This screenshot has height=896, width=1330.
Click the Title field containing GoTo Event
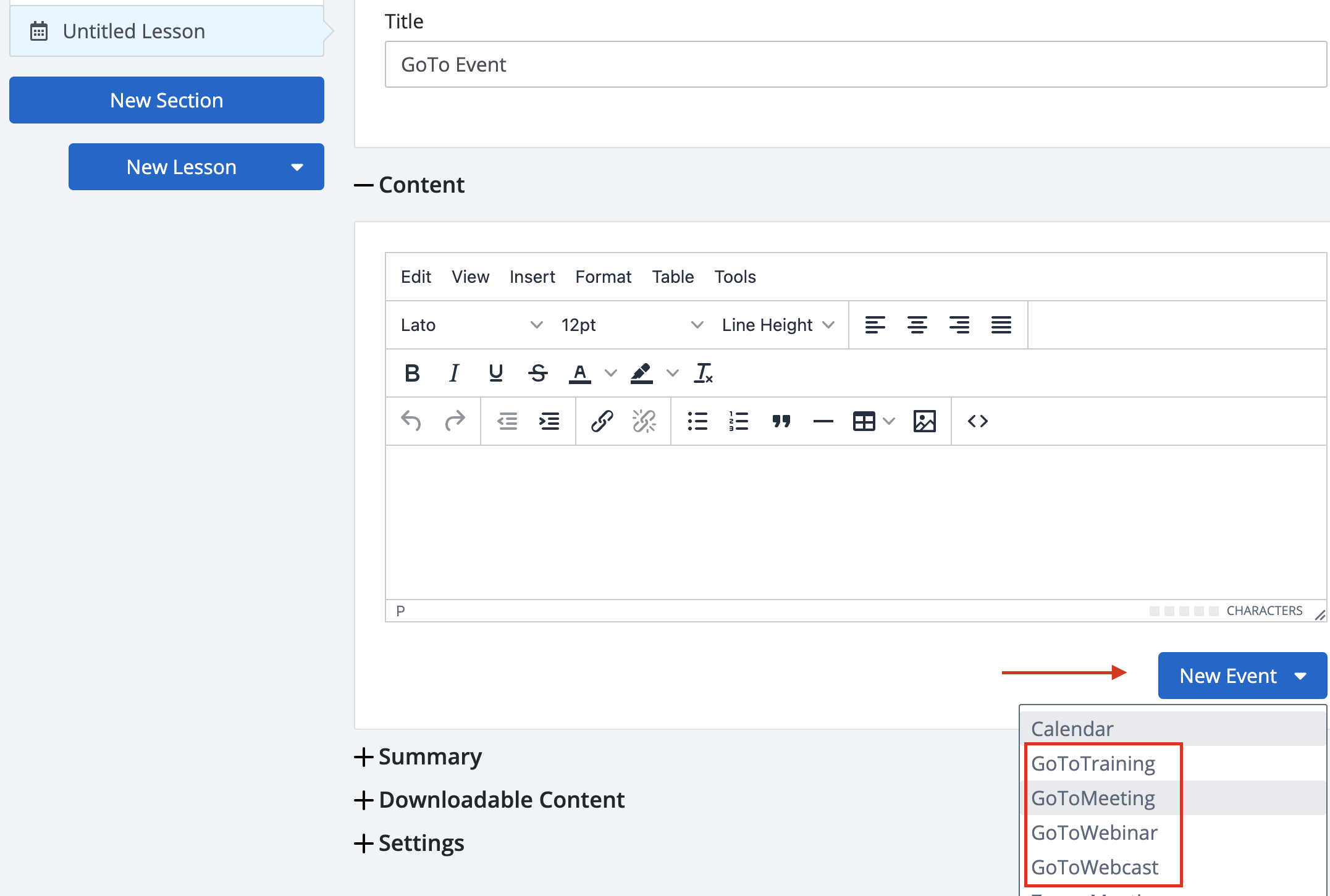856,64
